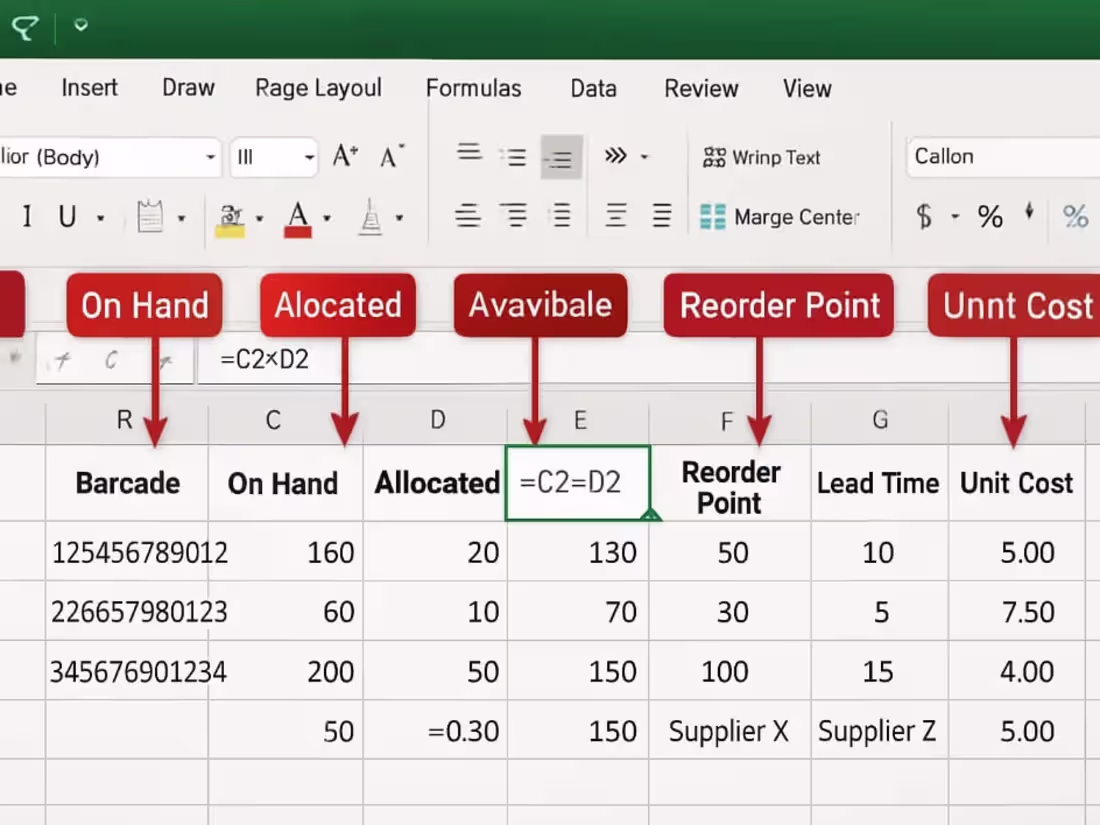
Task: Click Marge Center button
Action: (x=779, y=217)
